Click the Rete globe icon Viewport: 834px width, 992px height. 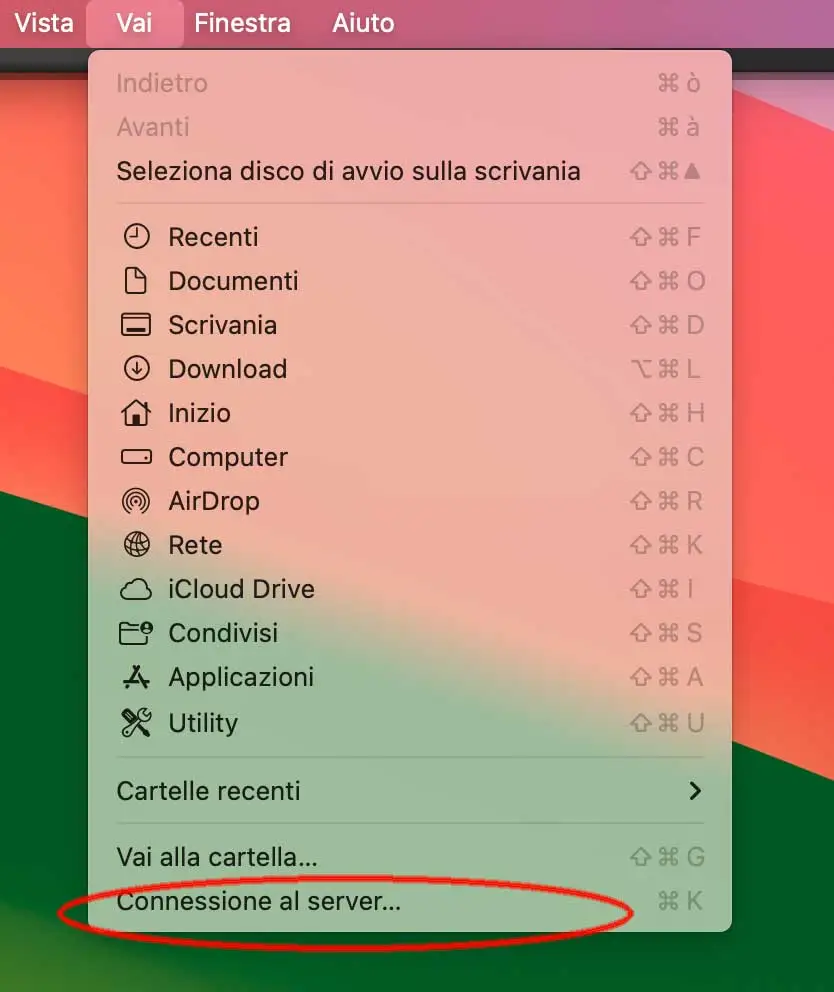(136, 545)
